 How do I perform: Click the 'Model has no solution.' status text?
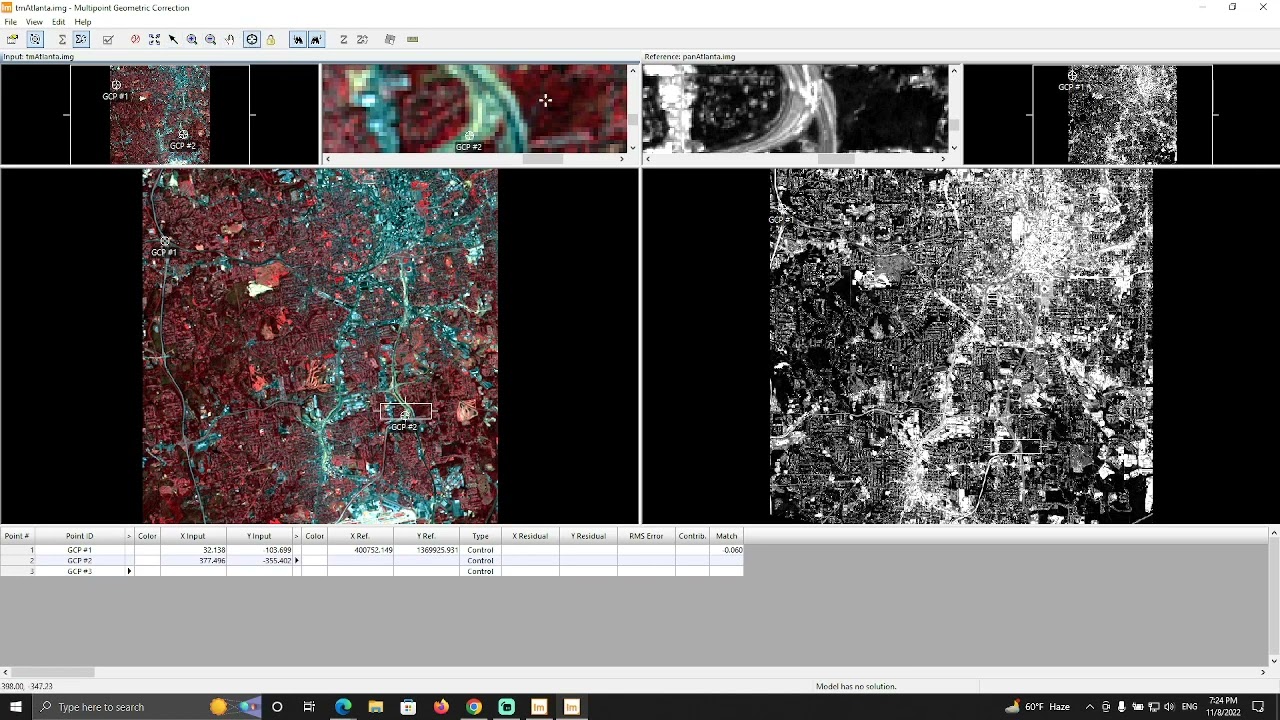[x=856, y=687]
